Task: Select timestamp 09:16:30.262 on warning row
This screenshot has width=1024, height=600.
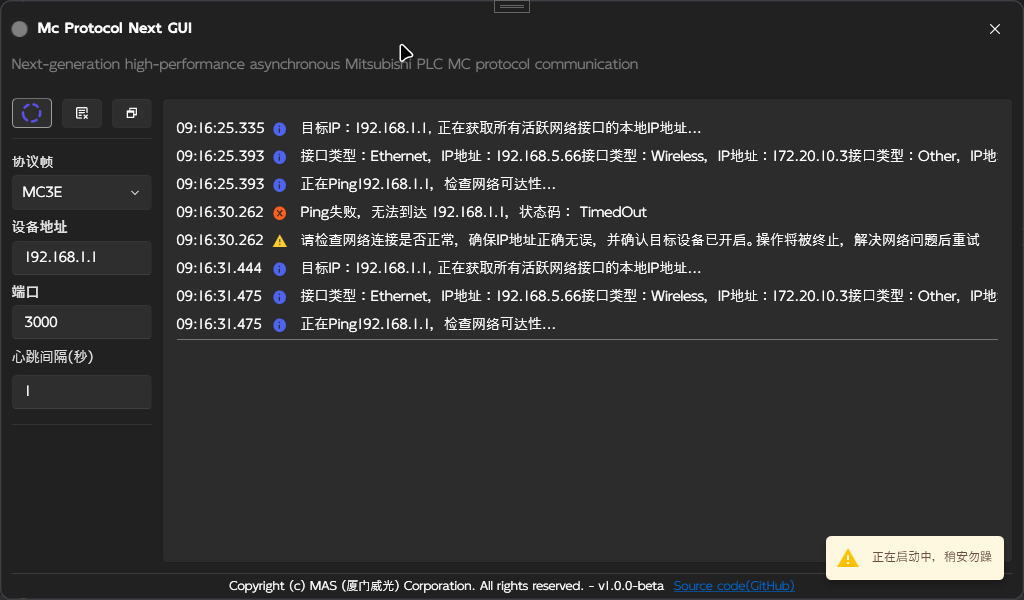Action: tap(219, 240)
